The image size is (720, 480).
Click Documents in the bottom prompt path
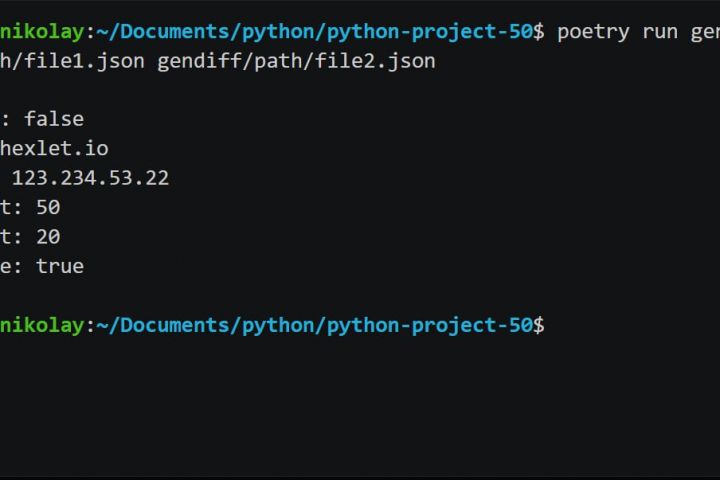(x=160, y=325)
